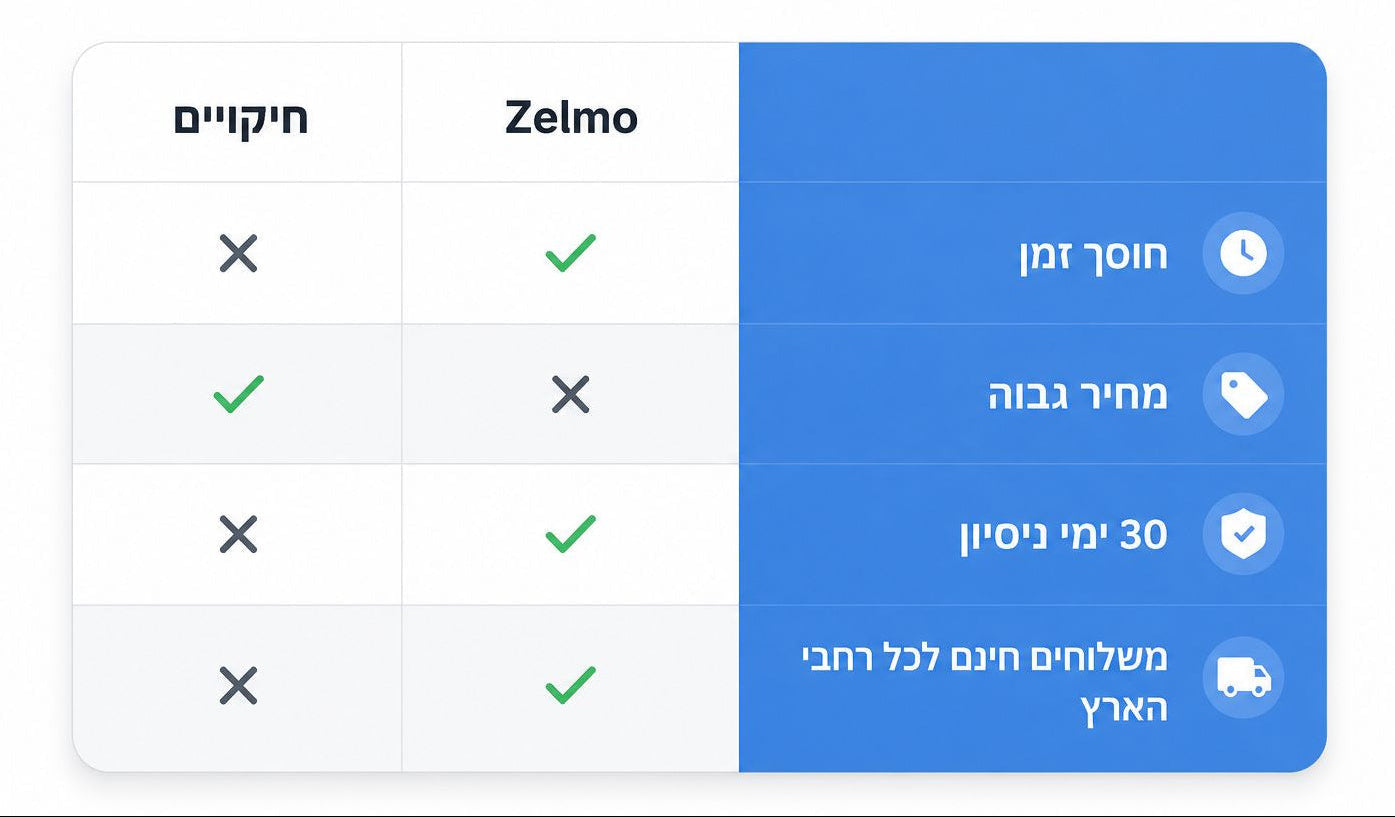
Task: Select the חיקויים column header
Action: [240, 118]
